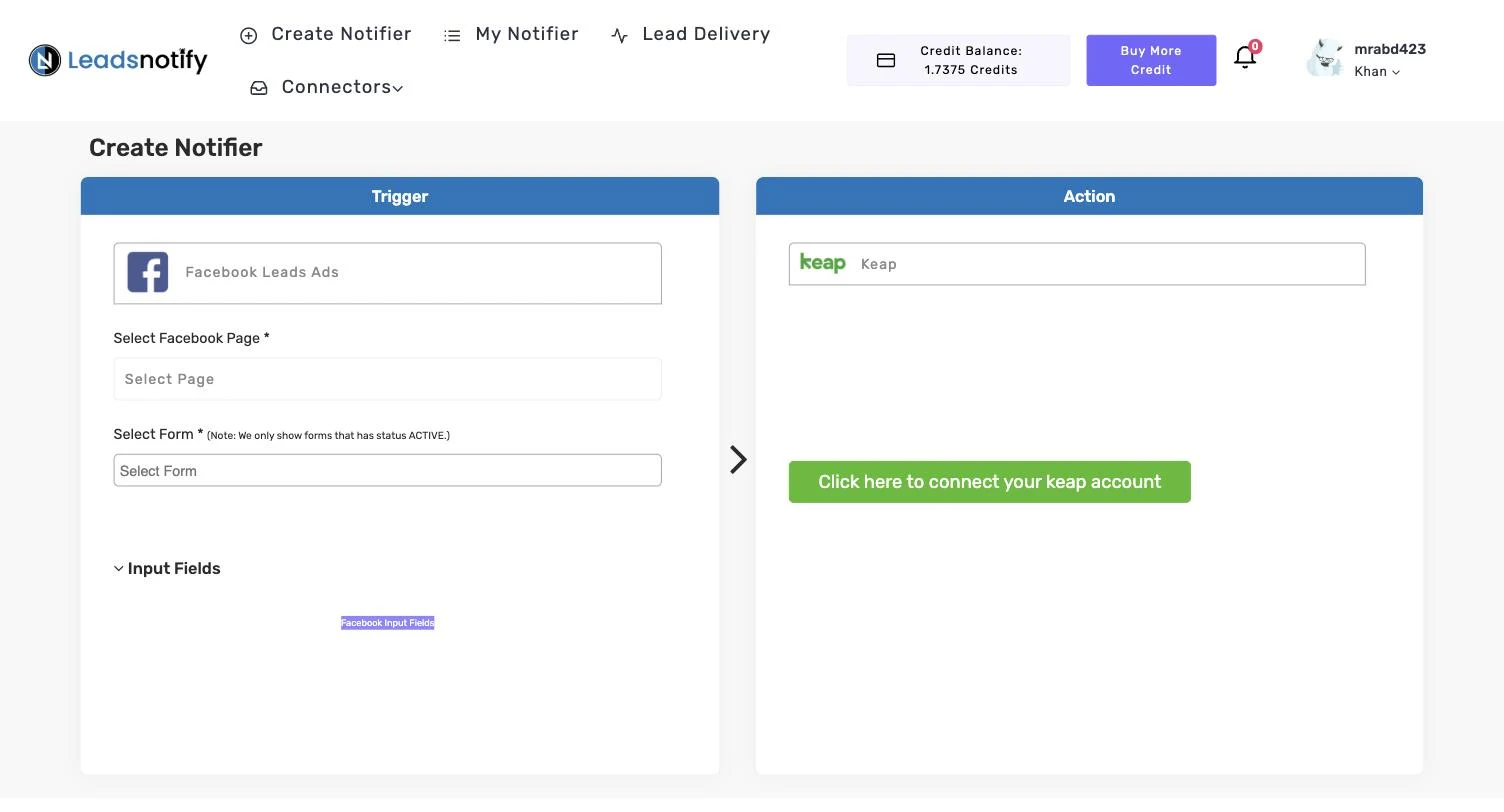The image size is (1504, 812).
Task: Click the notification count badge
Action: [1255, 46]
